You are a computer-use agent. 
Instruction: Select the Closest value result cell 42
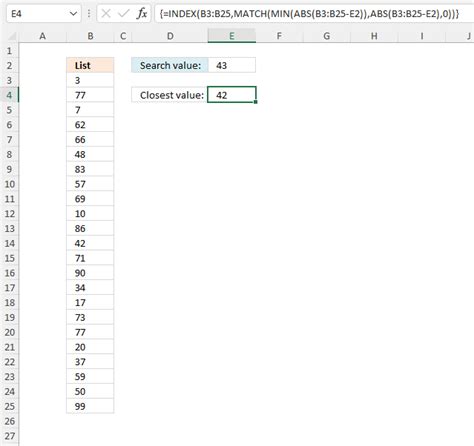tap(232, 95)
